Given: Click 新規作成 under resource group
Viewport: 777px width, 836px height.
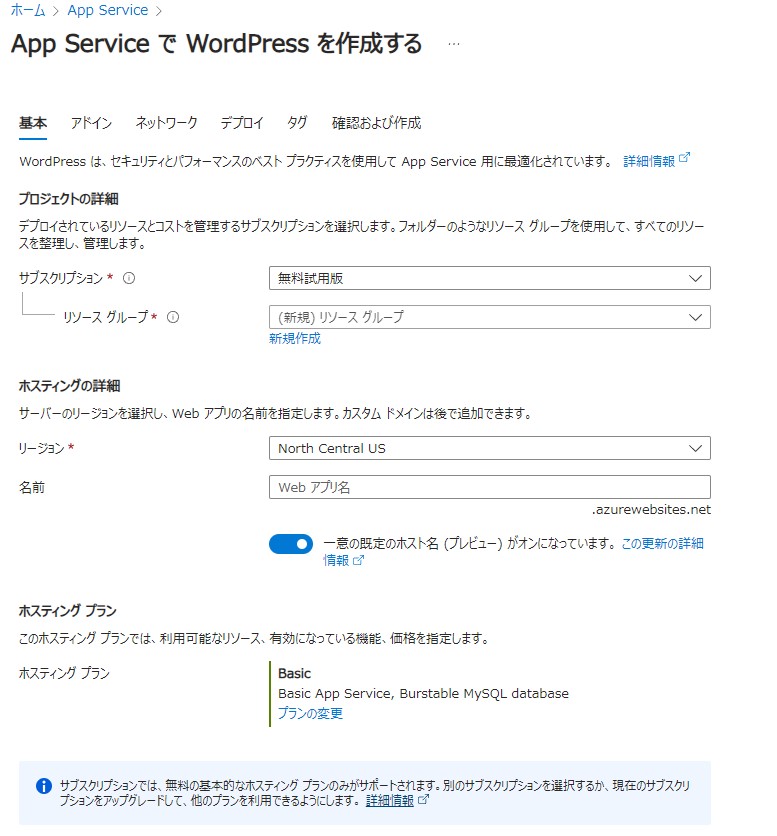Looking at the screenshot, I should coord(295,339).
